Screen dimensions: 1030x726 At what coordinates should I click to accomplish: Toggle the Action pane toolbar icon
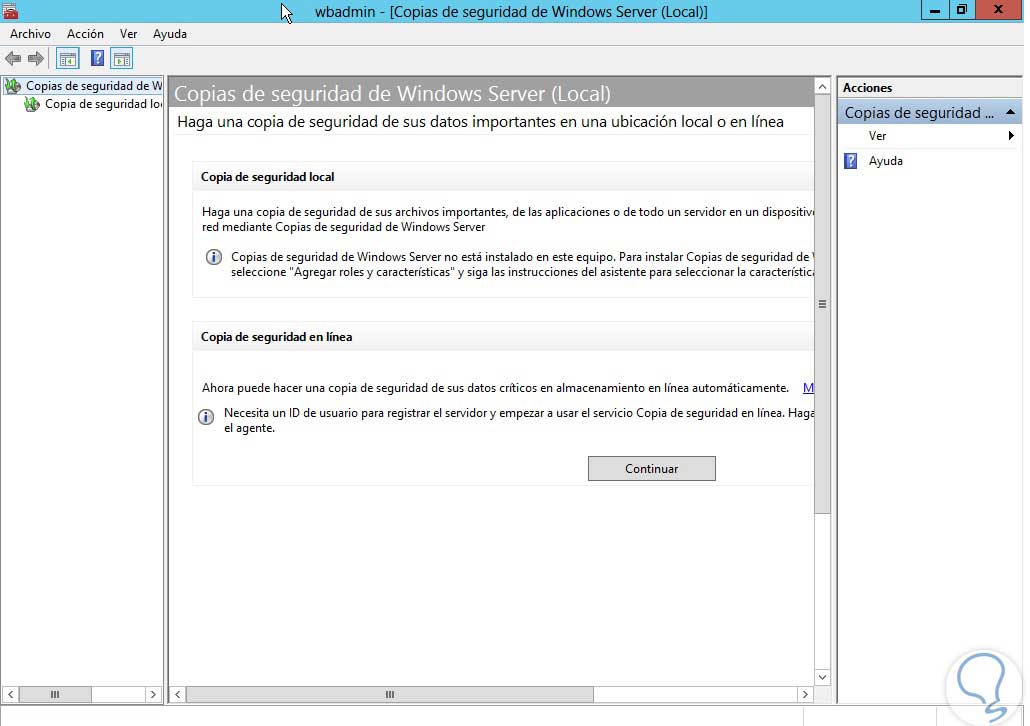tap(122, 58)
